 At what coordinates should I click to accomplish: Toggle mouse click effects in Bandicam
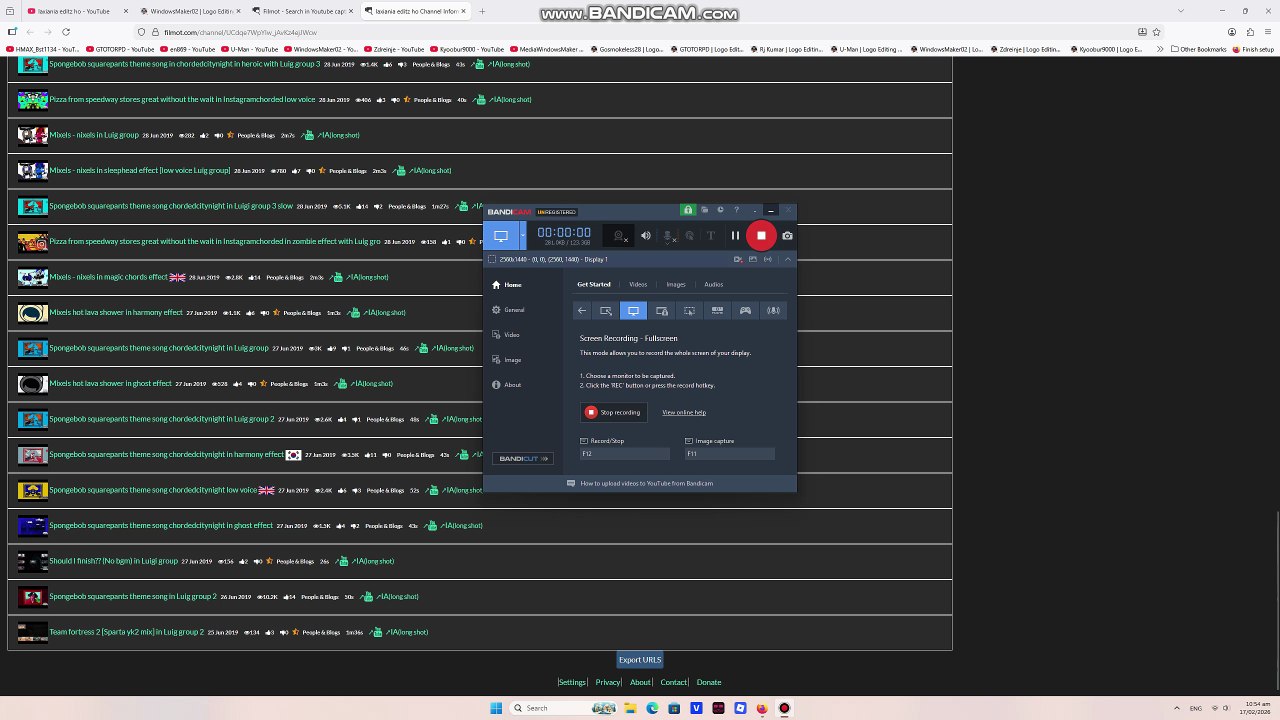click(x=689, y=236)
